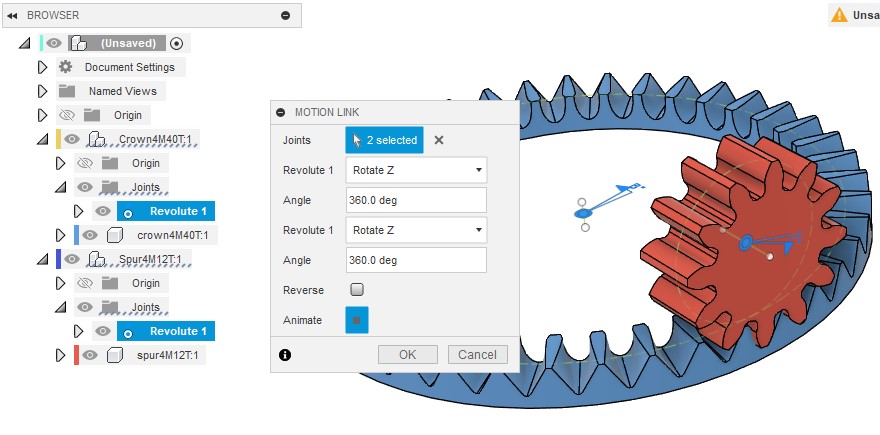Clear joint selection with the X icon

click(x=438, y=140)
